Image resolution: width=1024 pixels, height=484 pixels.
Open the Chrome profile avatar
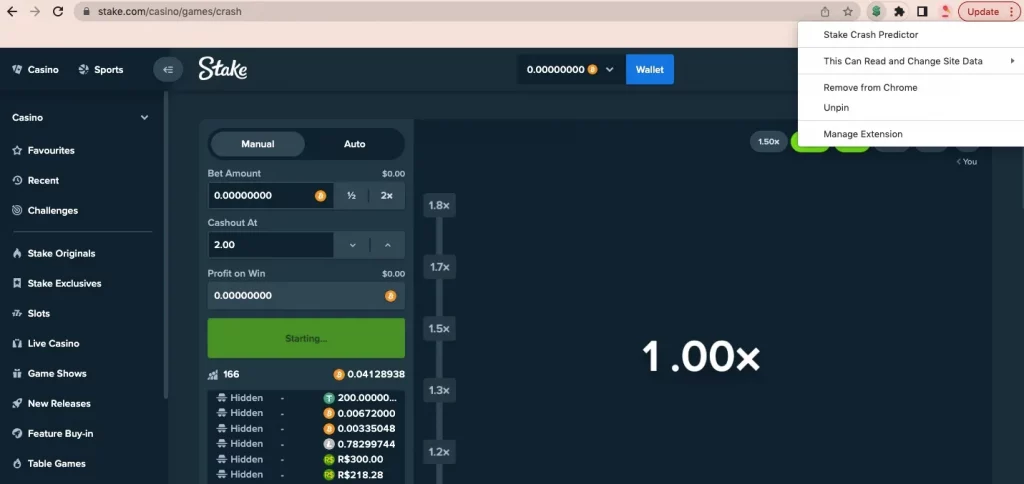(945, 12)
